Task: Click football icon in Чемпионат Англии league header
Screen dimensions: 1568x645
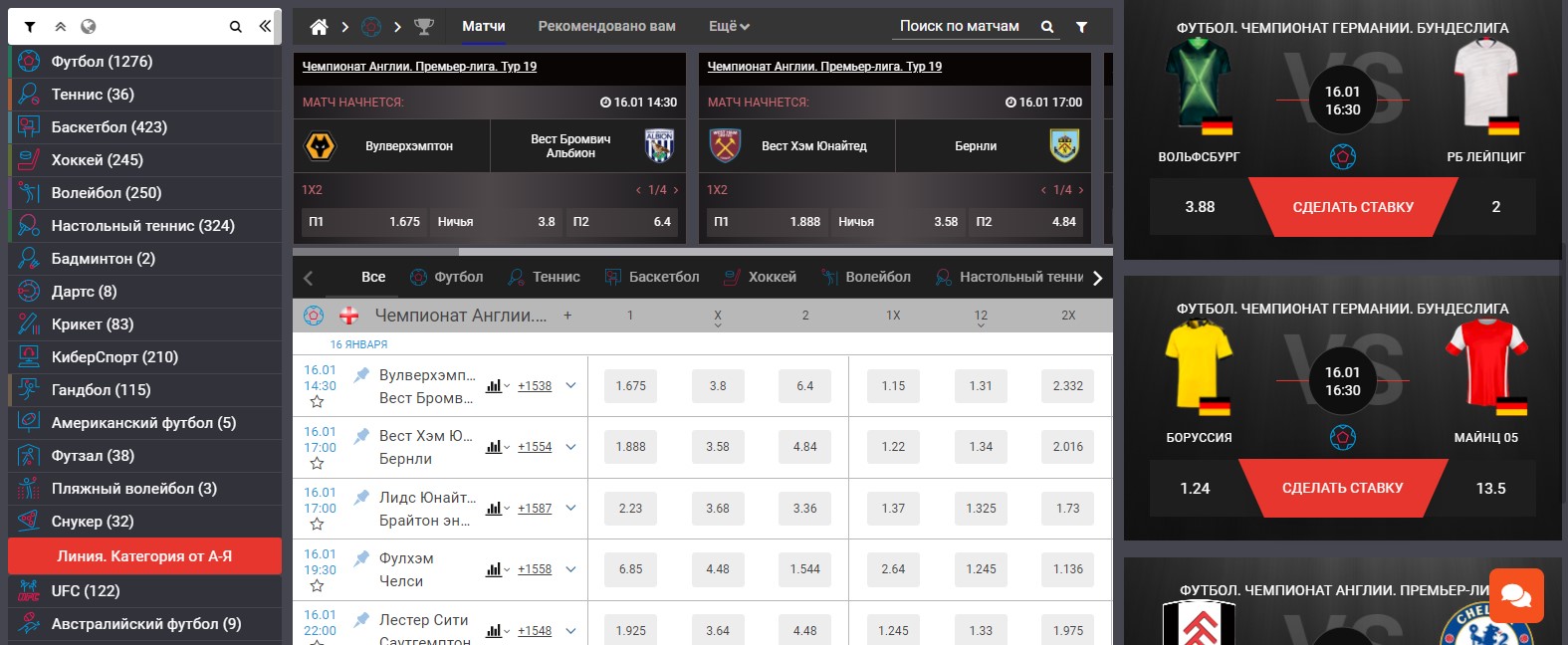Action: click(x=314, y=316)
